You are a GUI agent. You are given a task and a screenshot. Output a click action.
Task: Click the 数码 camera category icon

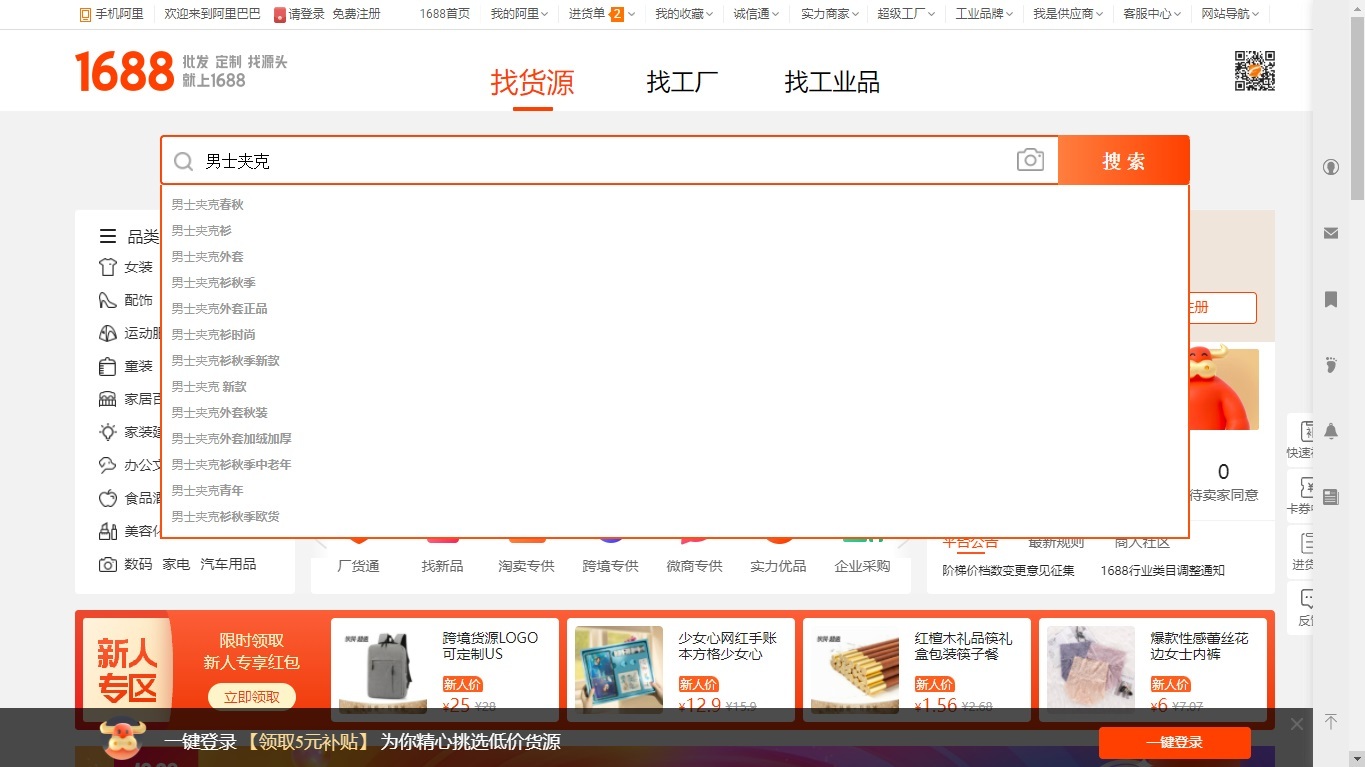pos(108,564)
